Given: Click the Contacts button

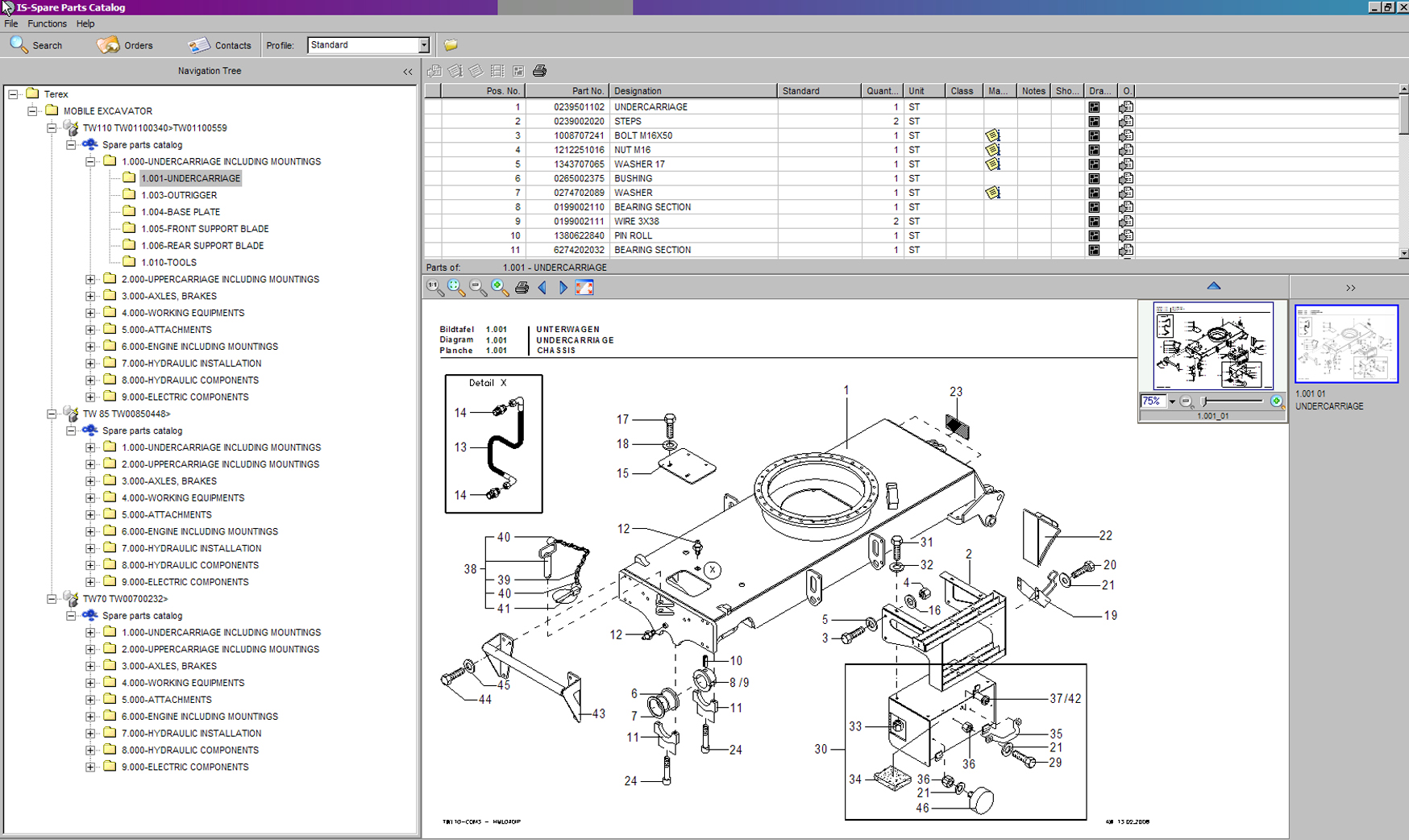Looking at the screenshot, I should 220,45.
